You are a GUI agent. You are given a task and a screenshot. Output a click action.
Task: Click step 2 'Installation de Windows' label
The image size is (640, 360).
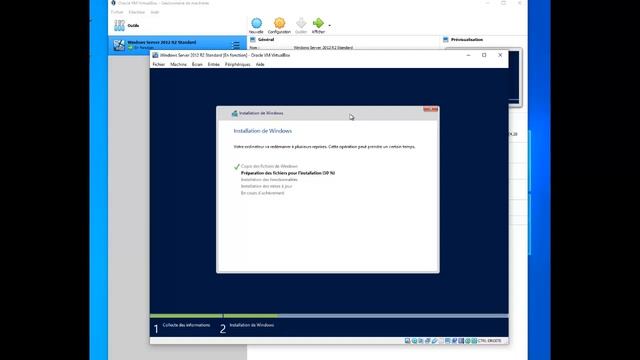tap(251, 325)
